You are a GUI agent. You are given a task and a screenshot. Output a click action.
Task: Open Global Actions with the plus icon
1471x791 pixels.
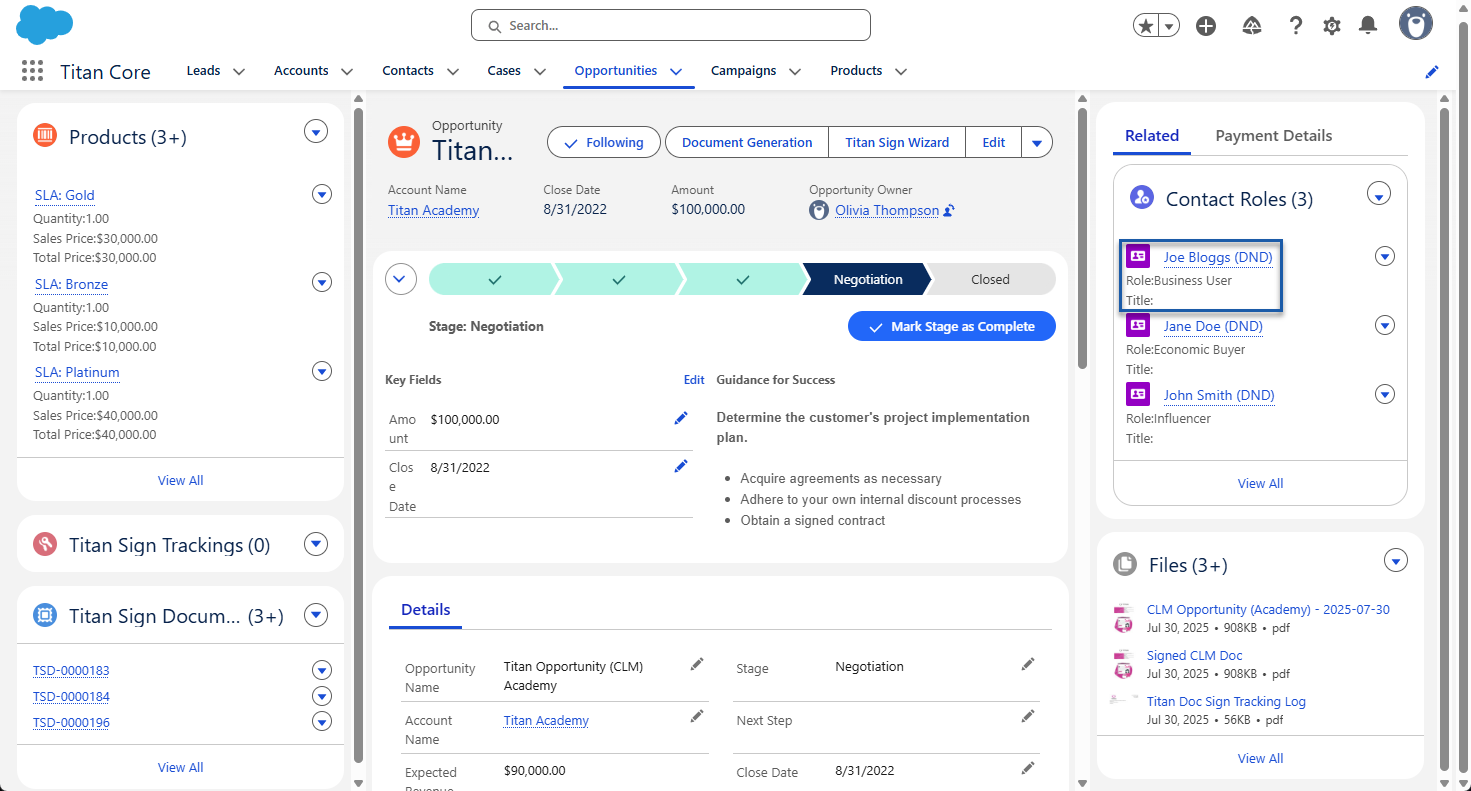click(1205, 25)
